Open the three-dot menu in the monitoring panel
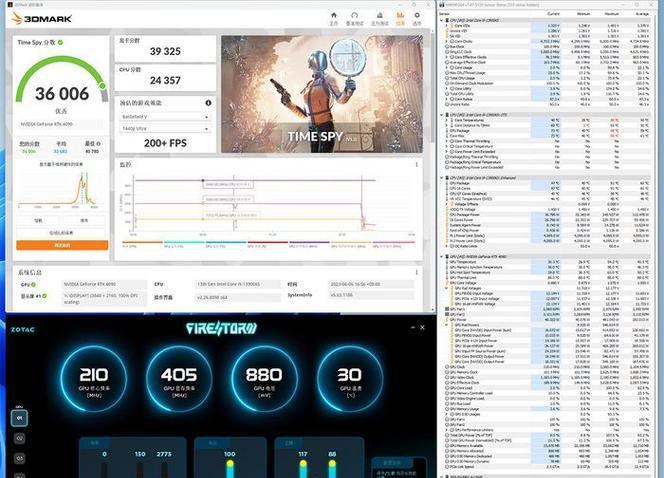This screenshot has width=664, height=478. click(416, 165)
